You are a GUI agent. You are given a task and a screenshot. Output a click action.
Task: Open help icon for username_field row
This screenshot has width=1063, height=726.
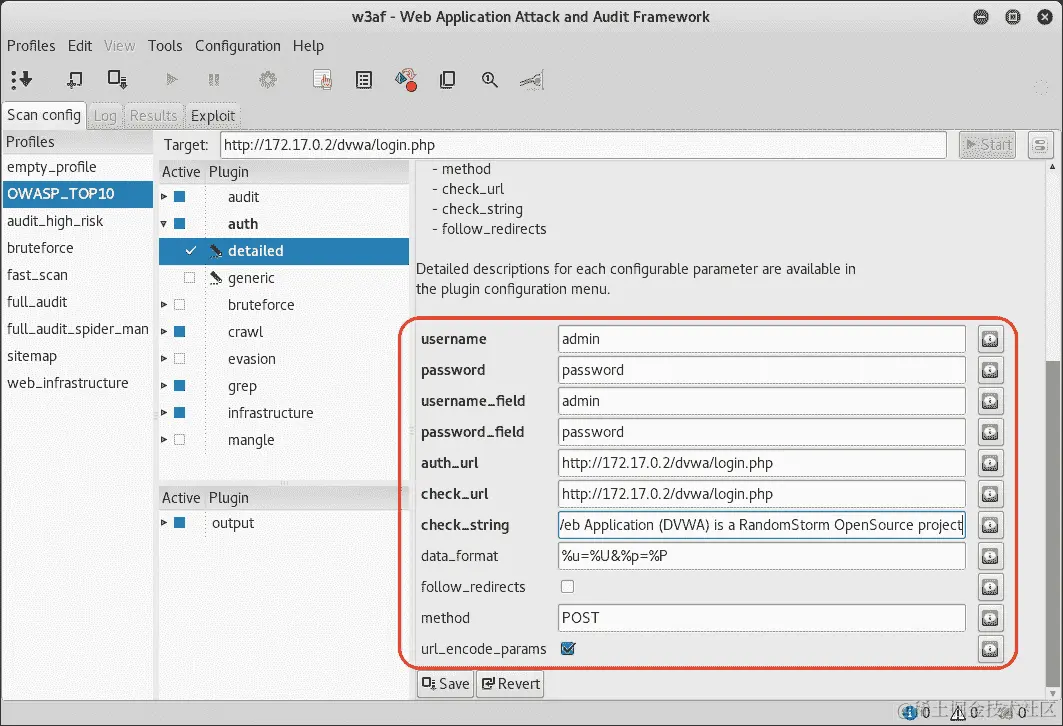990,401
